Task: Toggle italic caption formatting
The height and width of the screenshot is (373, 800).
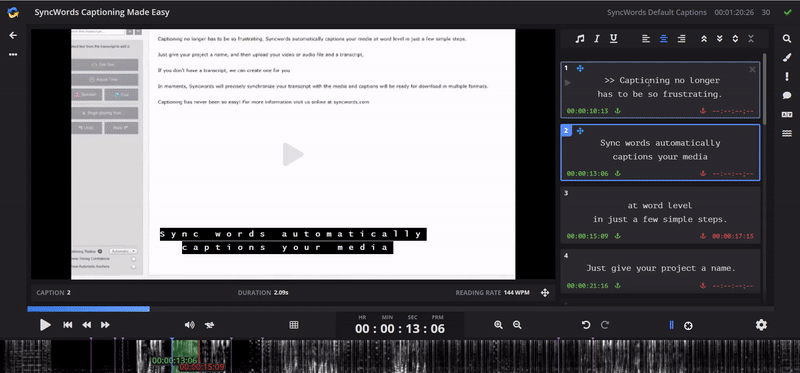Action: tap(596, 39)
